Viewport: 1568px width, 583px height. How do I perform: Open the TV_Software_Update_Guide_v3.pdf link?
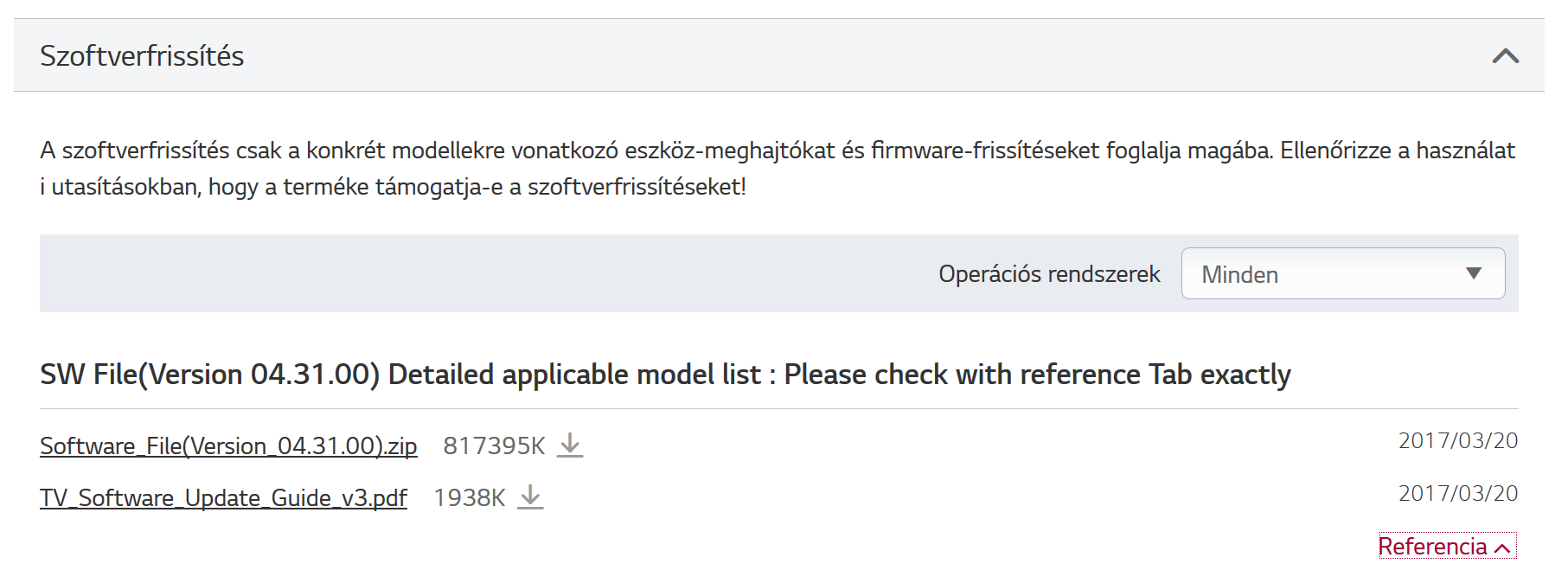[223, 498]
